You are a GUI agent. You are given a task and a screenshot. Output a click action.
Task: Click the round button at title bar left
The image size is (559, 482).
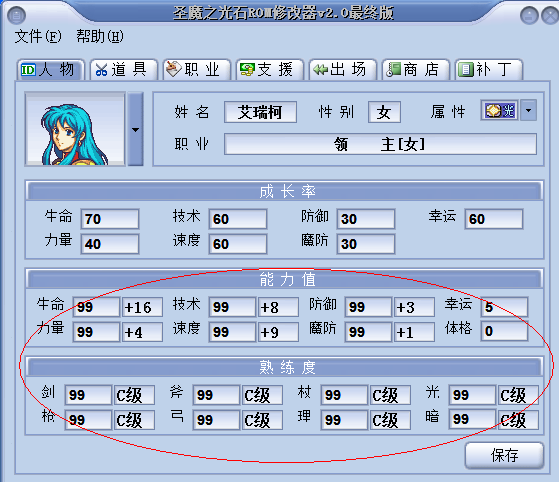(16, 15)
